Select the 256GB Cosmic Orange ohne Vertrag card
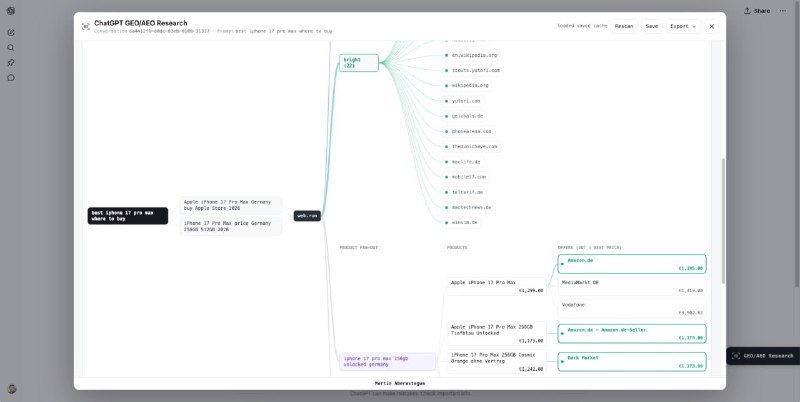This screenshot has height=402, width=800. pos(496,362)
